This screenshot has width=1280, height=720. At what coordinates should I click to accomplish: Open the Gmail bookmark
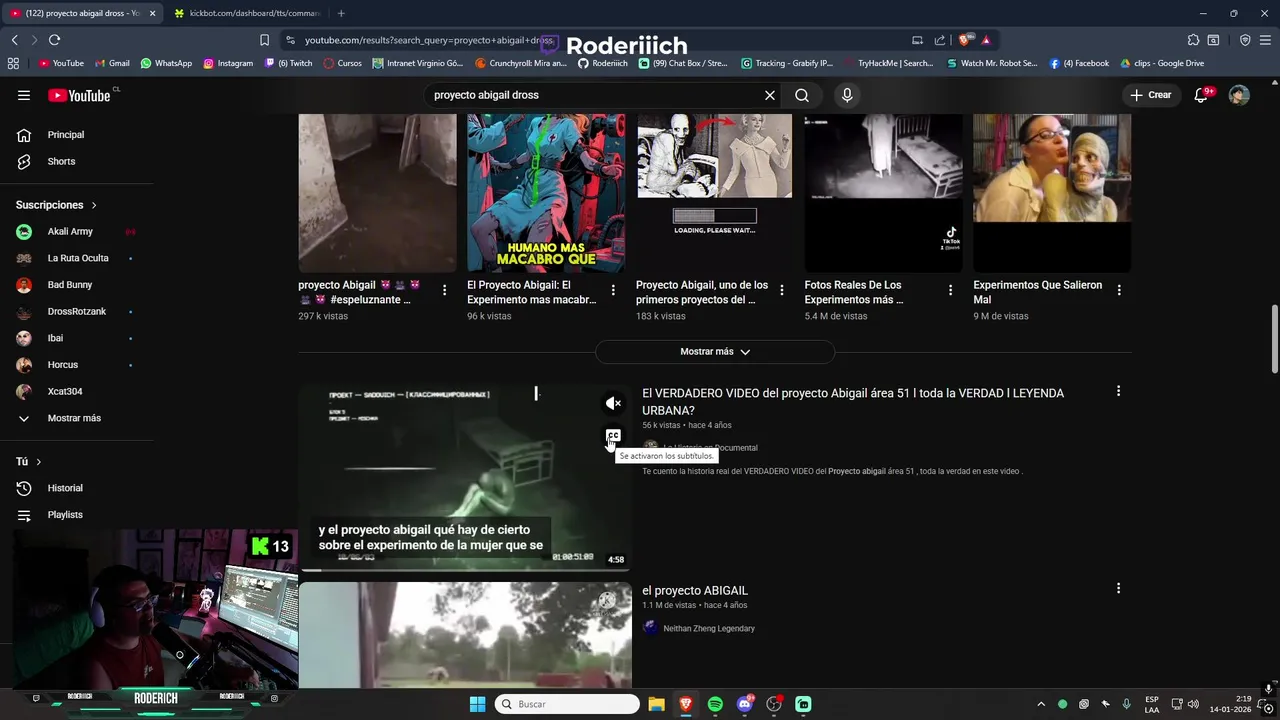[112, 63]
